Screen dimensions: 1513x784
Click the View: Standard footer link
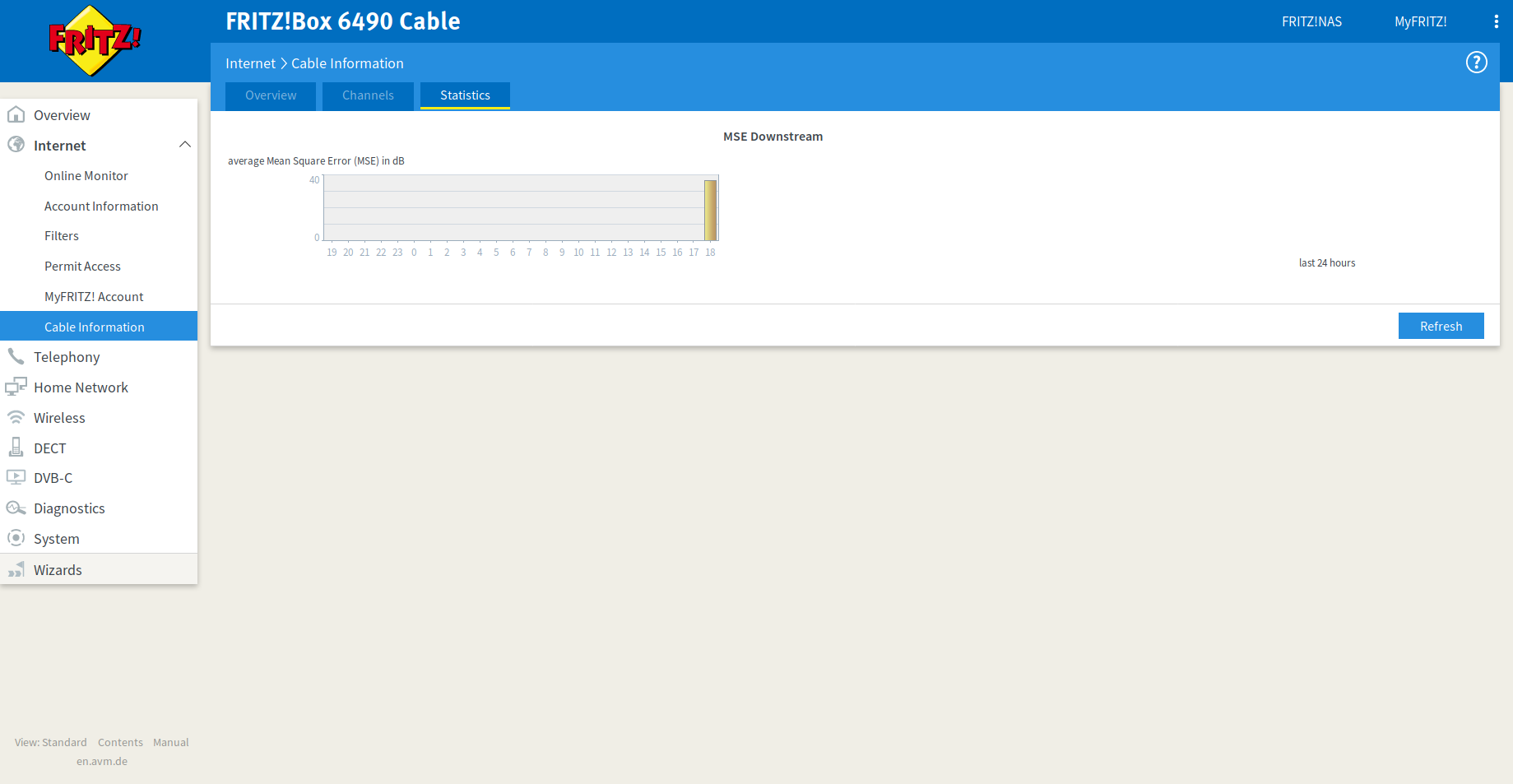51,742
